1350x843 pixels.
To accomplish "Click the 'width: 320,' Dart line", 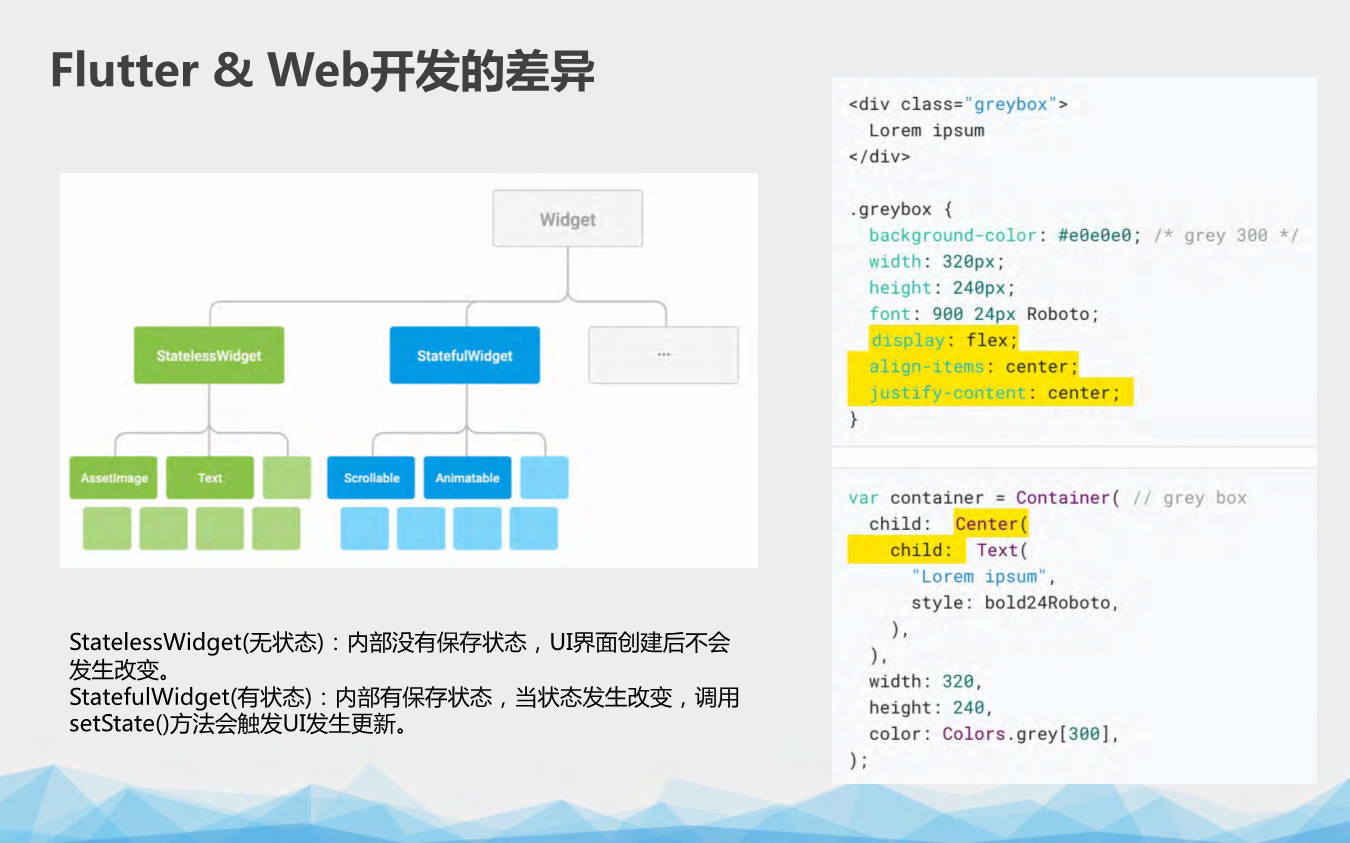I will pos(926,681).
